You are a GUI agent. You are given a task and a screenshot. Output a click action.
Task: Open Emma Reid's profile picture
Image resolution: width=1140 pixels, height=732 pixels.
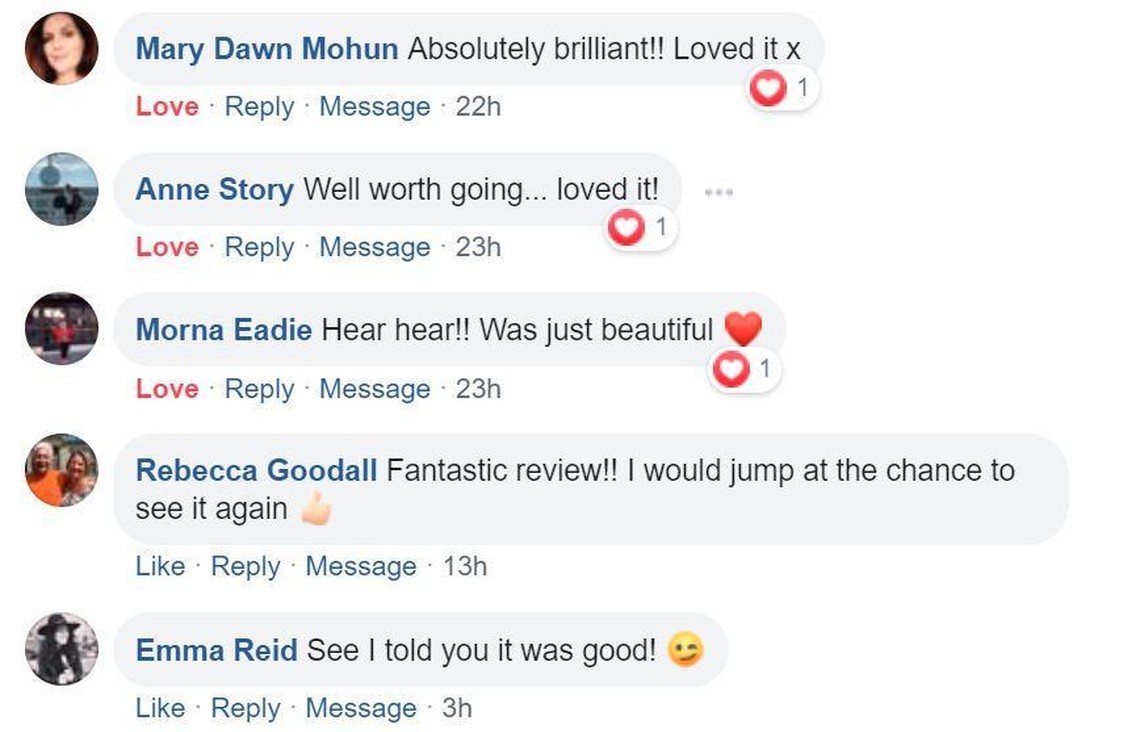pyautogui.click(x=61, y=649)
